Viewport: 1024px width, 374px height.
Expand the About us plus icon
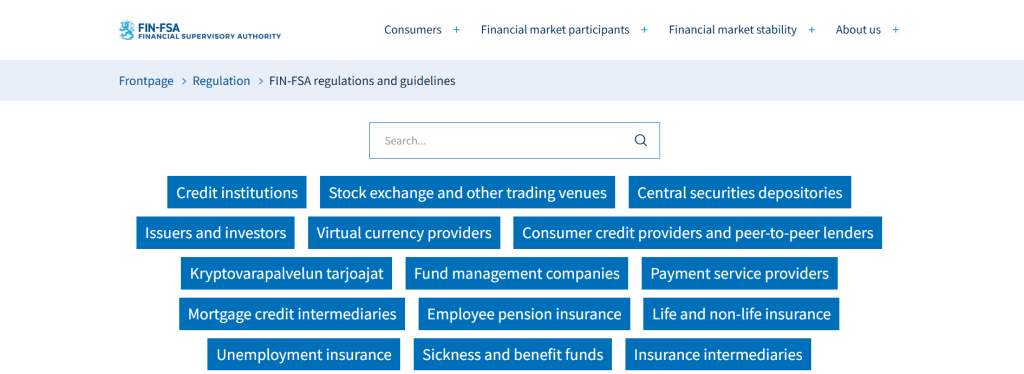896,29
